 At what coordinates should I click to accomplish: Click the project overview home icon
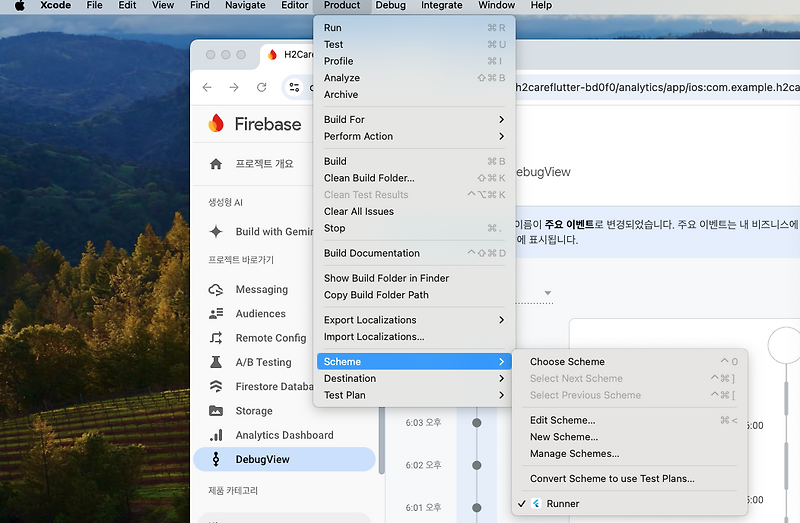pos(216,164)
